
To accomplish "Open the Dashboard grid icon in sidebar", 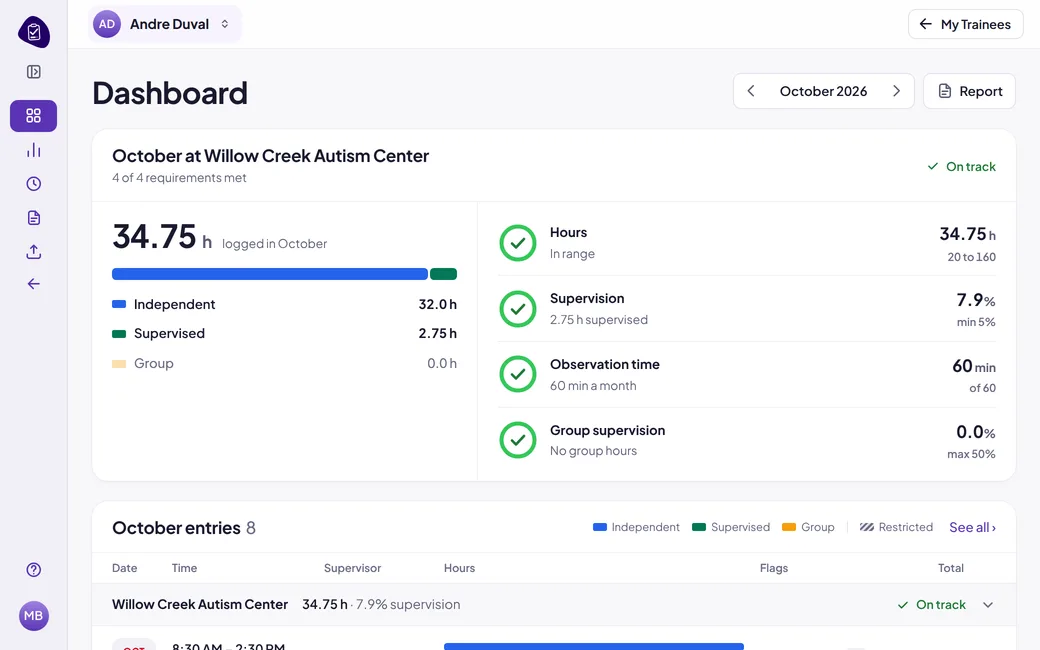I will (34, 116).
